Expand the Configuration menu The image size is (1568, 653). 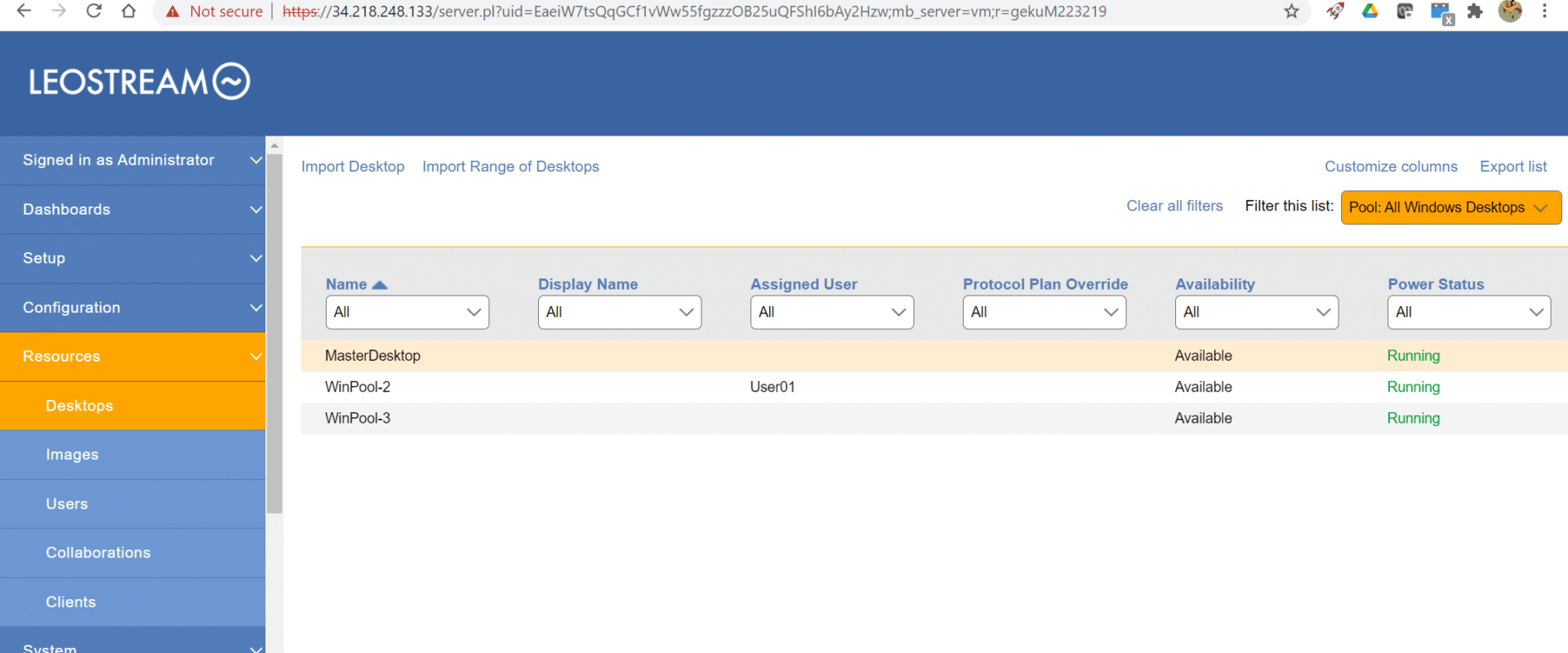tap(132, 307)
